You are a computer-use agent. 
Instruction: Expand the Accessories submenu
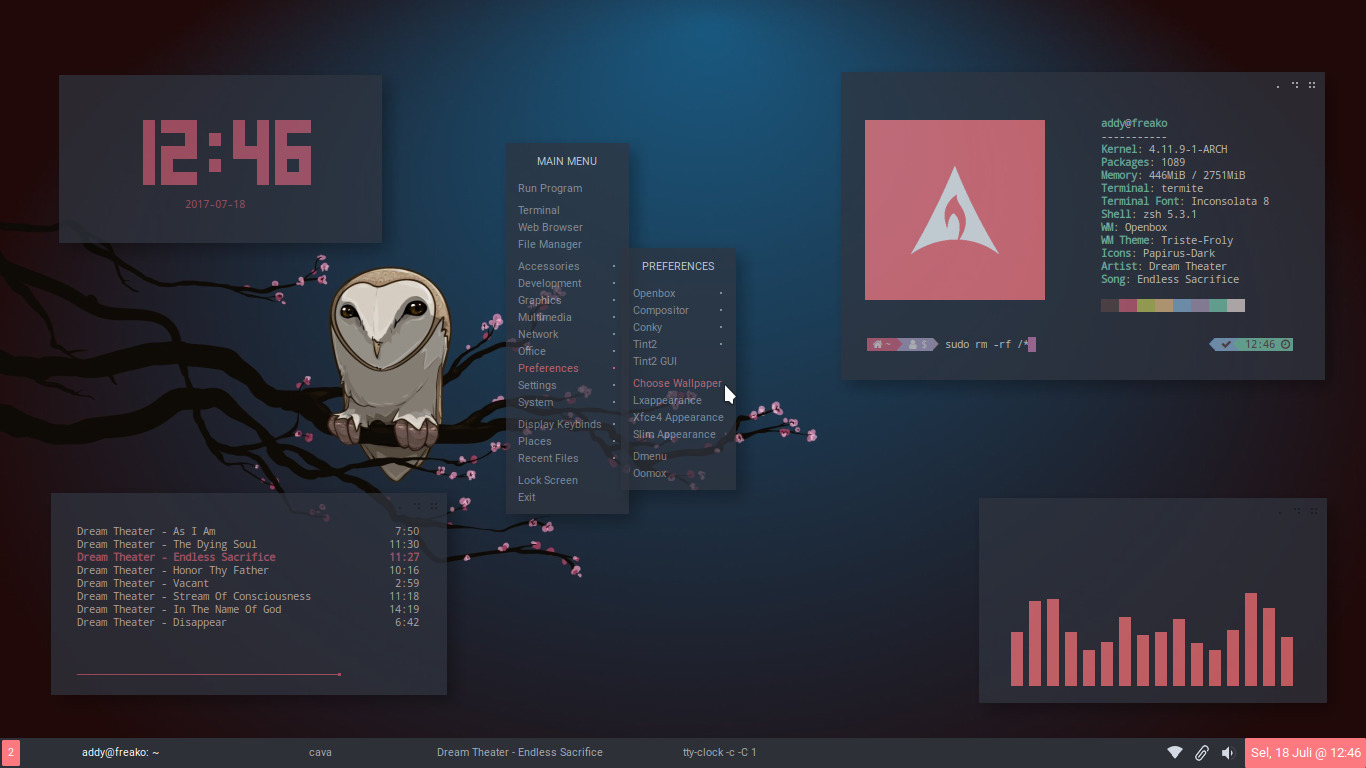pos(567,266)
